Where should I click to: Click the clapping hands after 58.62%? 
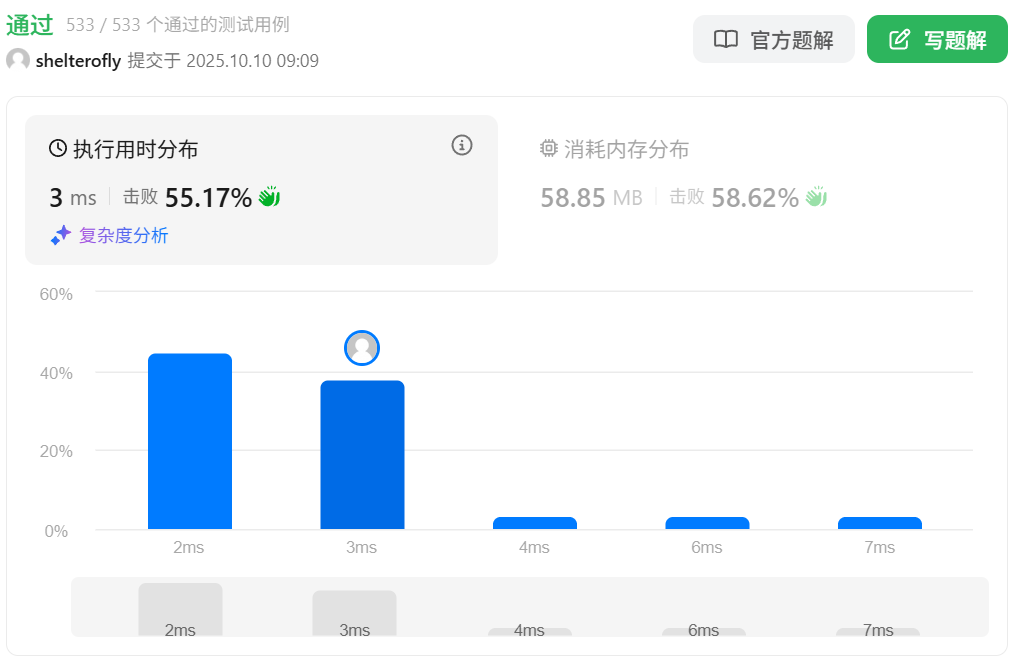pyautogui.click(x=817, y=197)
